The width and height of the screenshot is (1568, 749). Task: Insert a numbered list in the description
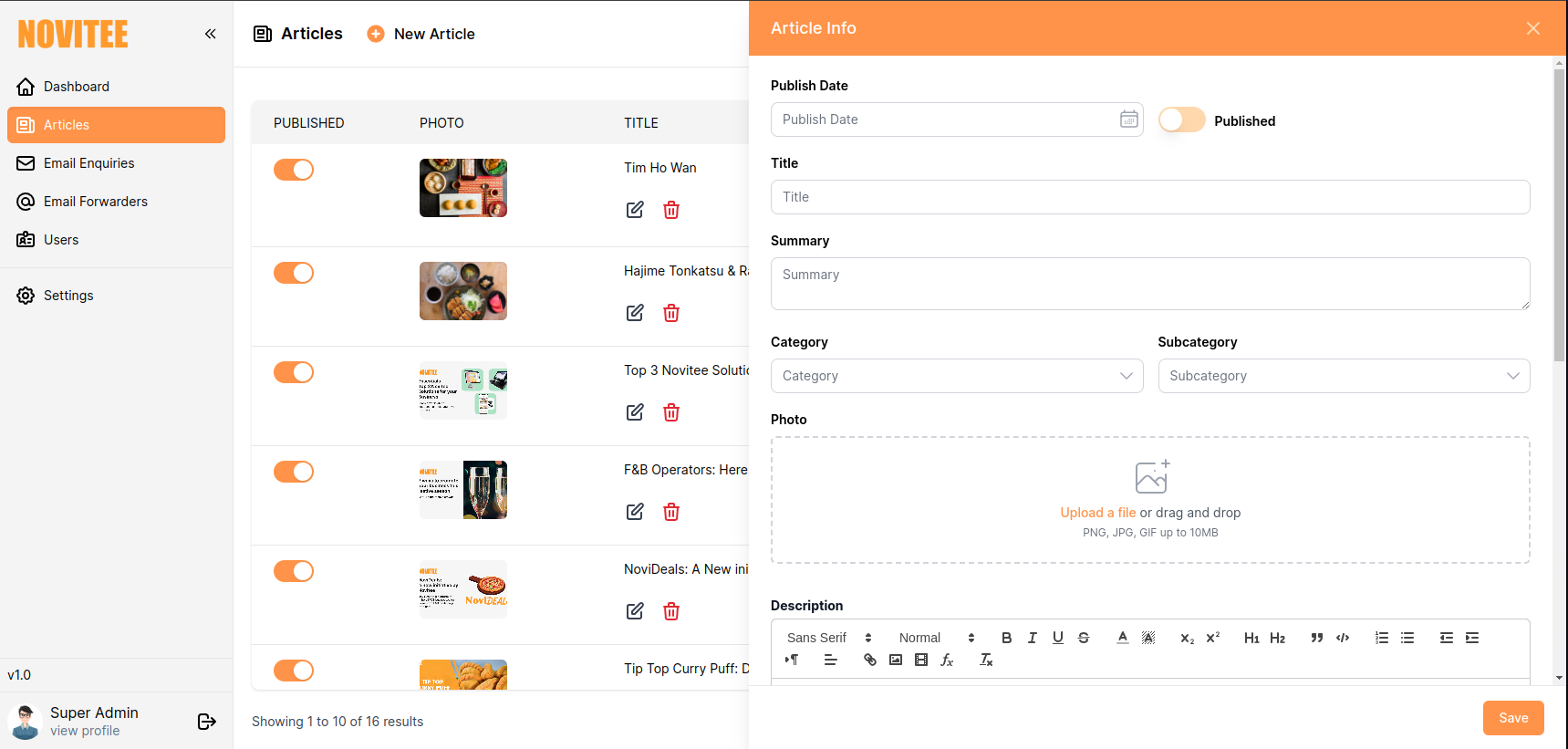[1382, 638]
